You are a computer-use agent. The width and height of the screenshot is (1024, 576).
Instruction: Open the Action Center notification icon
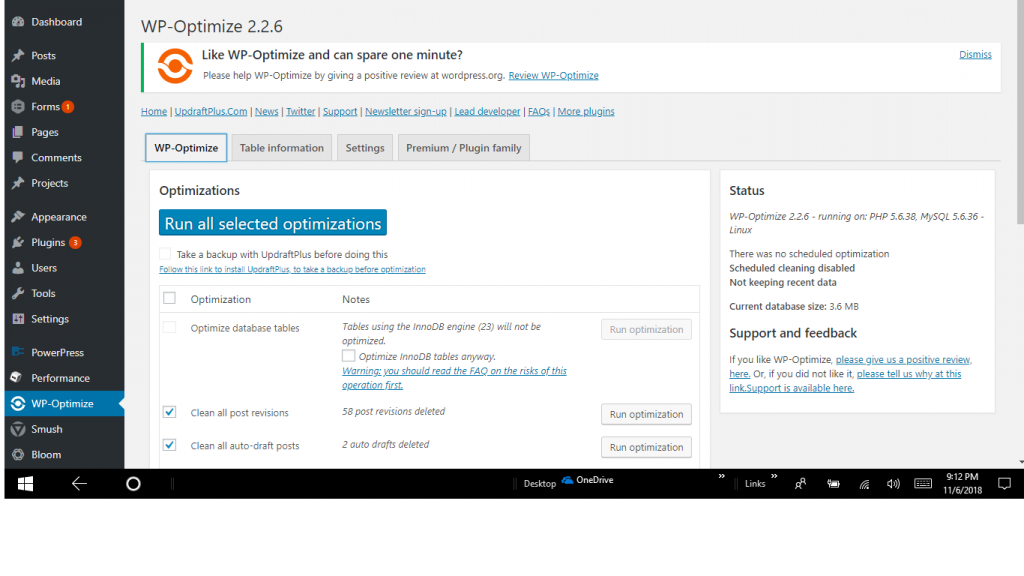pos(1004,484)
